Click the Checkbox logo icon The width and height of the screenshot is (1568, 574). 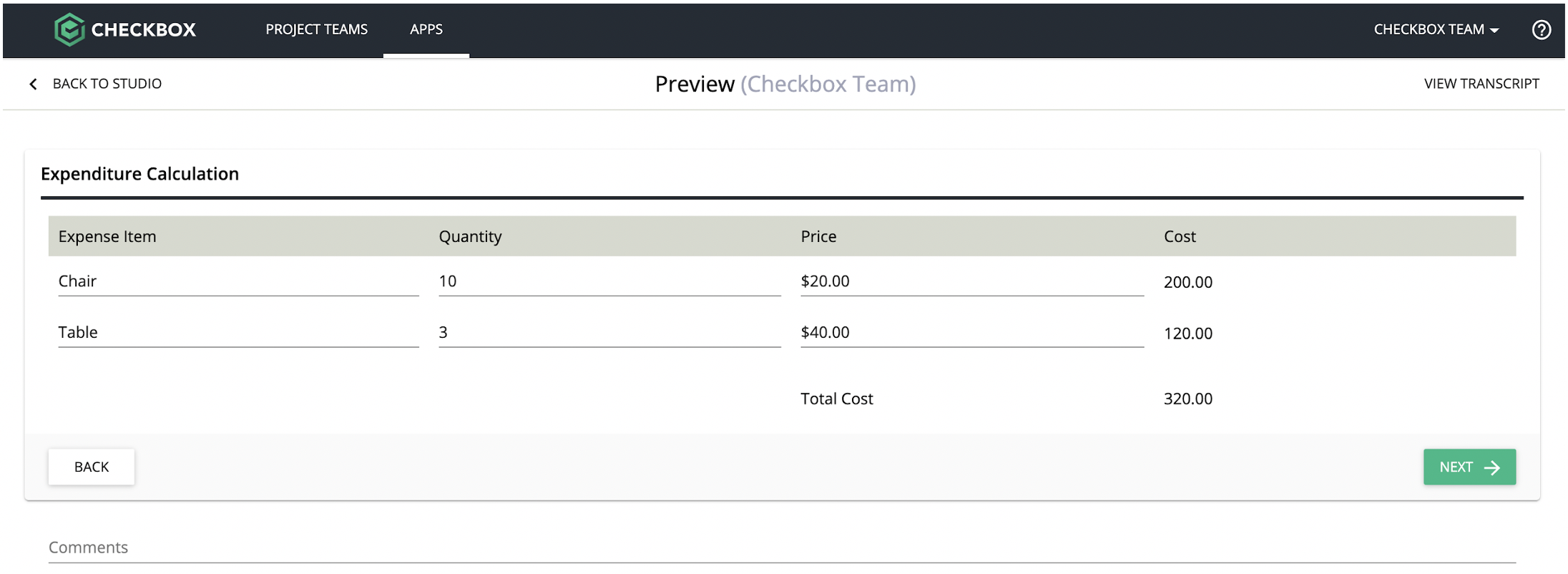pos(69,29)
